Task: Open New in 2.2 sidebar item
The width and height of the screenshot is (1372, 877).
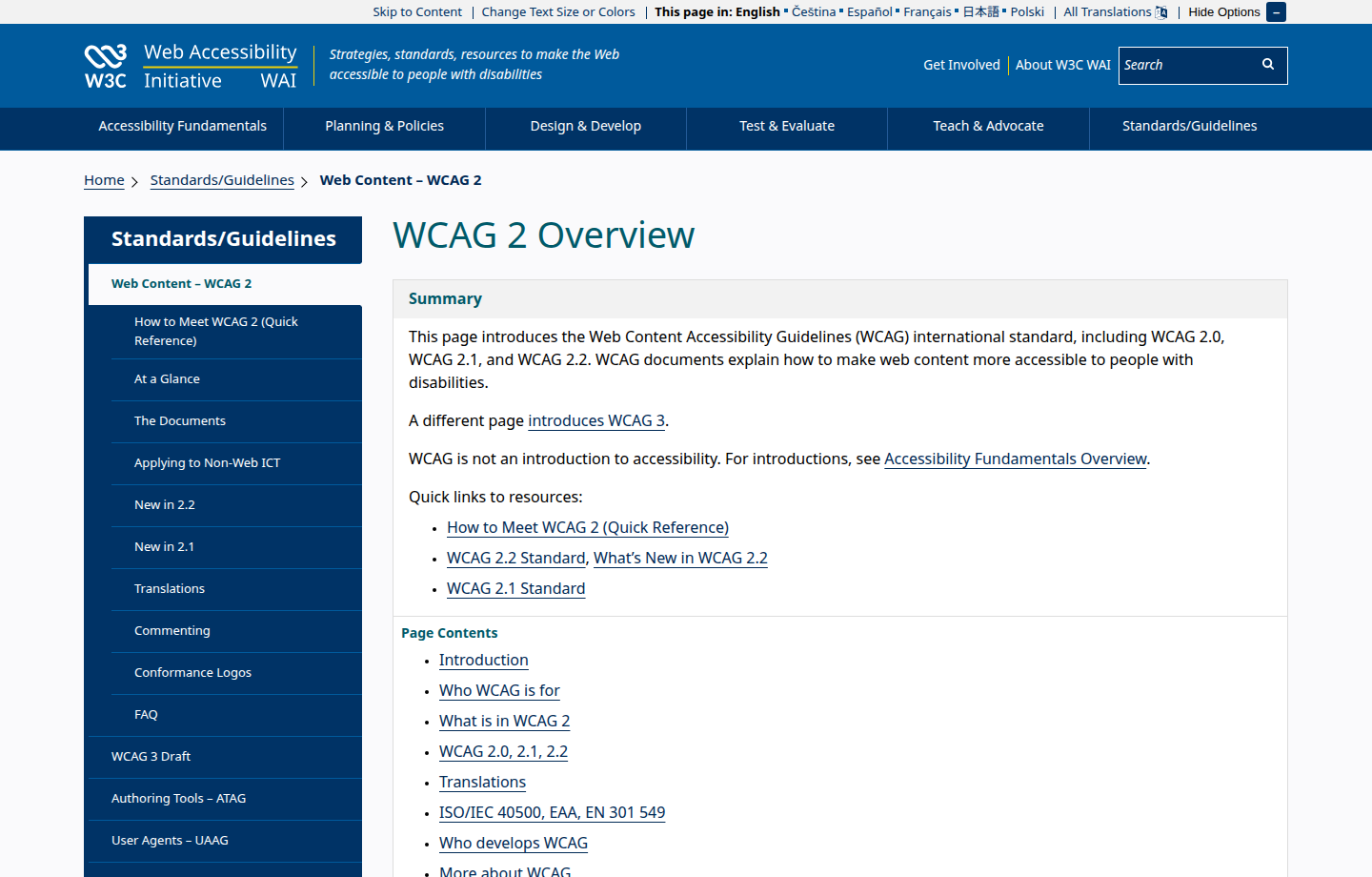Action: pos(236,505)
